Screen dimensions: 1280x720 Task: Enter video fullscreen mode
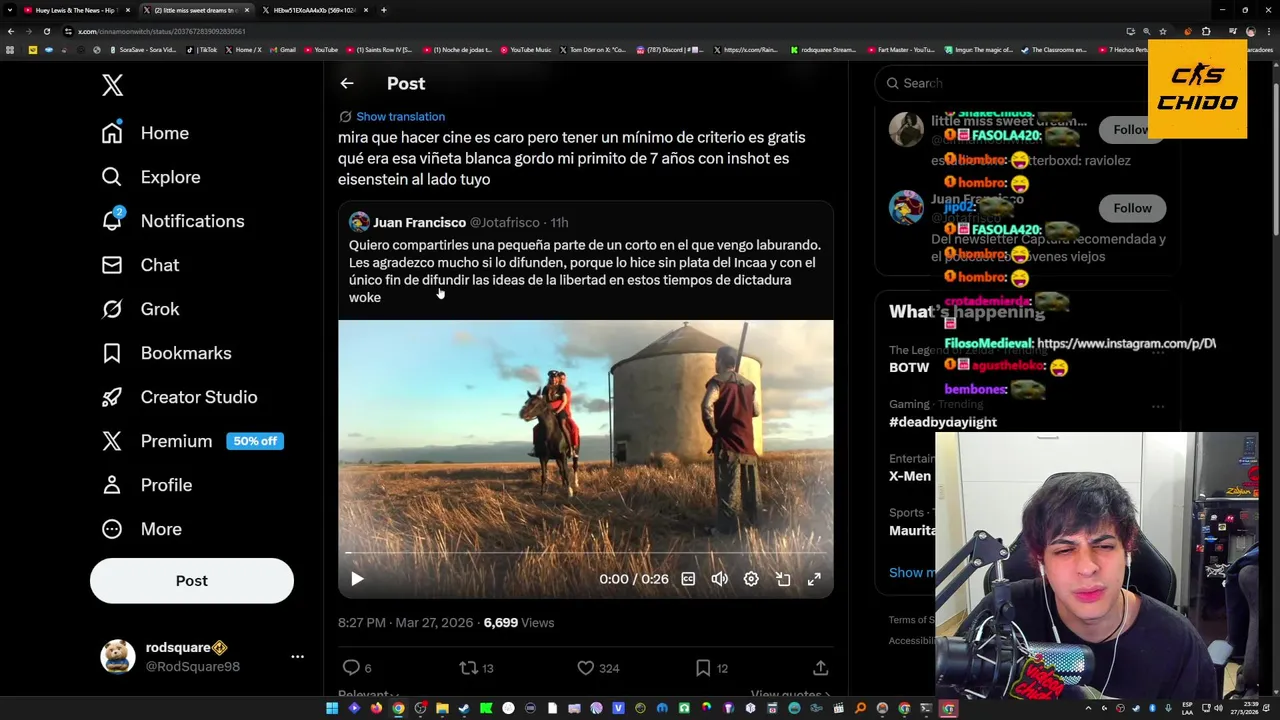click(814, 579)
